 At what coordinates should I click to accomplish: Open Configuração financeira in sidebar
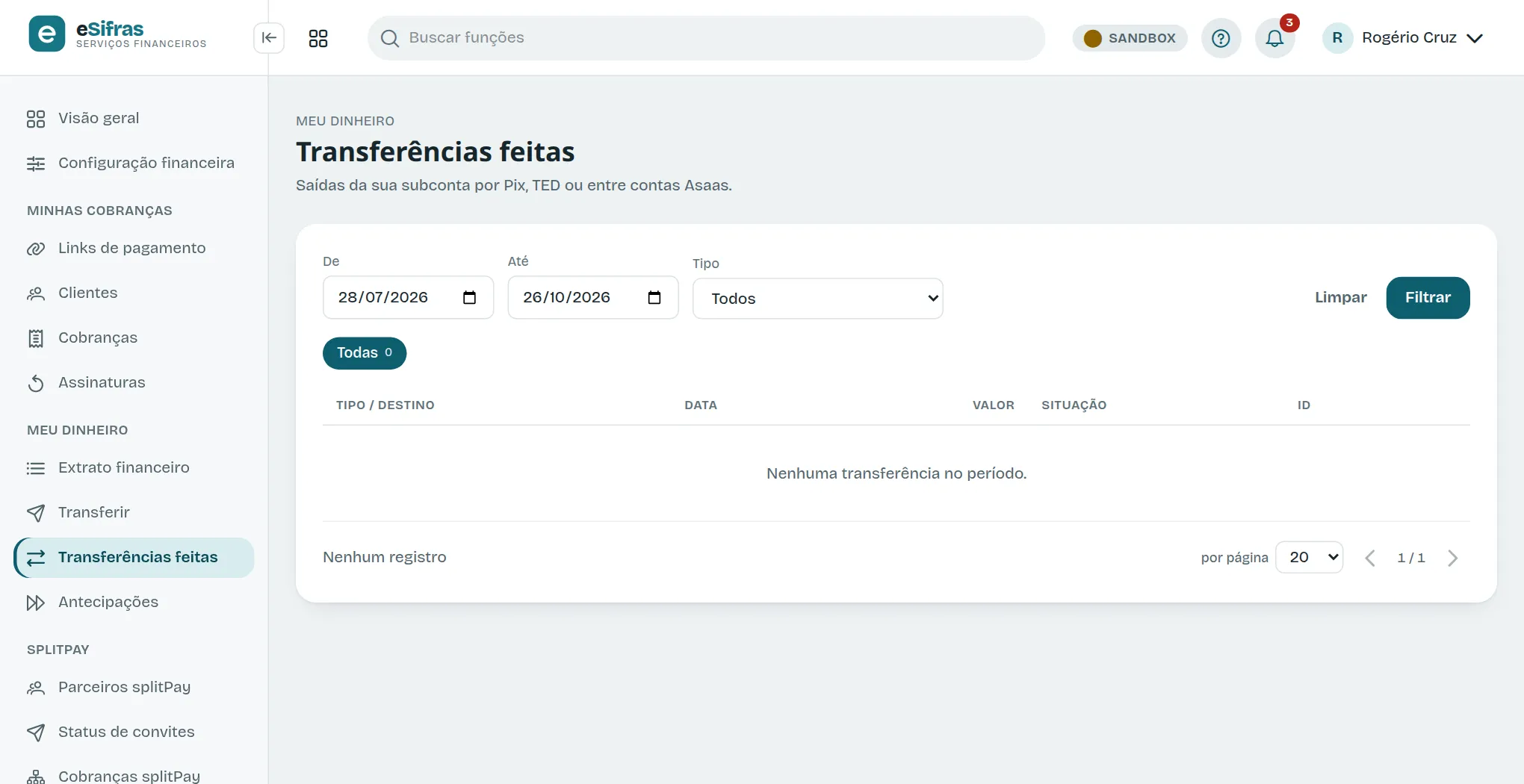pos(134,164)
